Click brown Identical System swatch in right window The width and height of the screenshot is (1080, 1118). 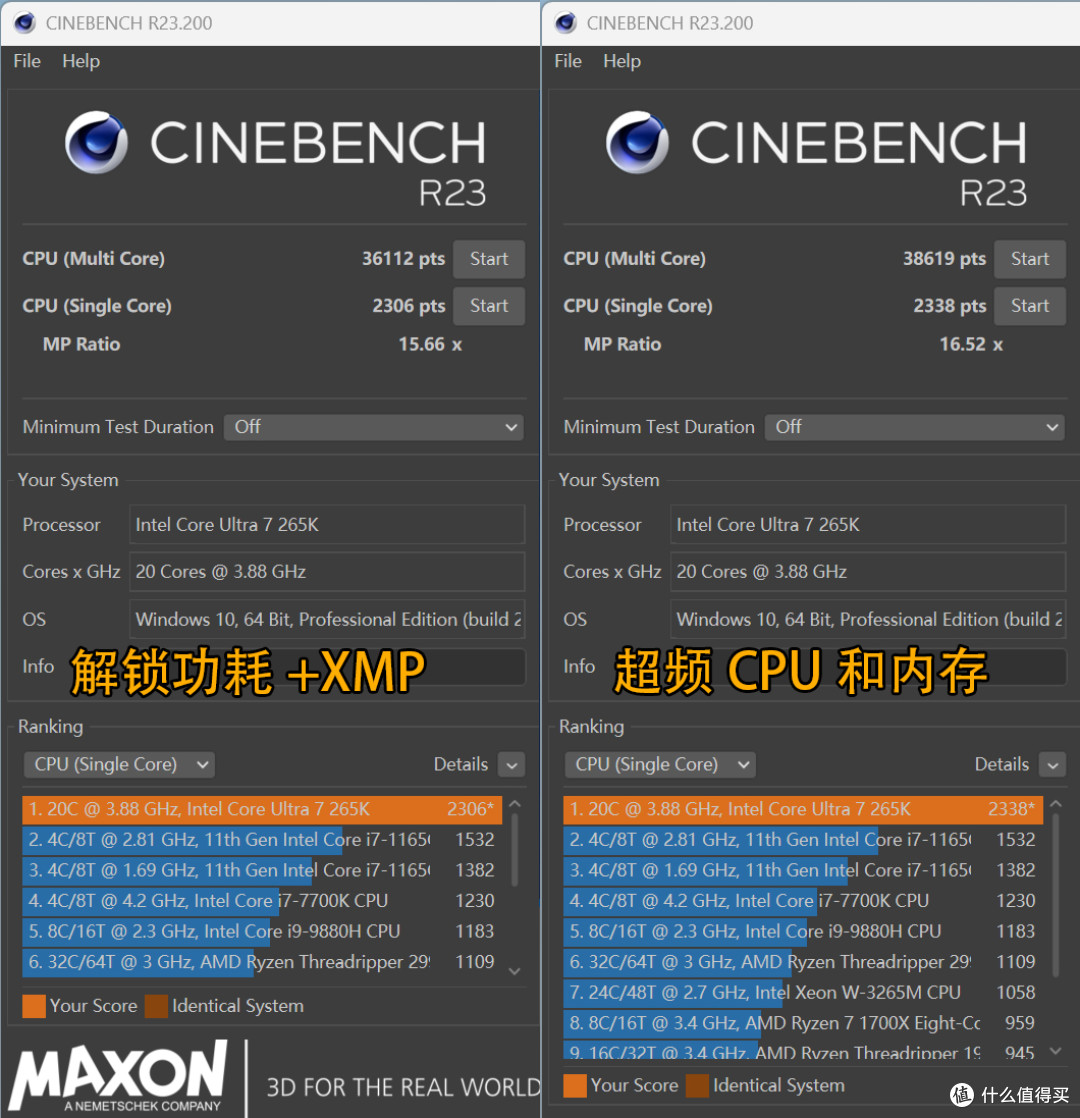point(697,1086)
